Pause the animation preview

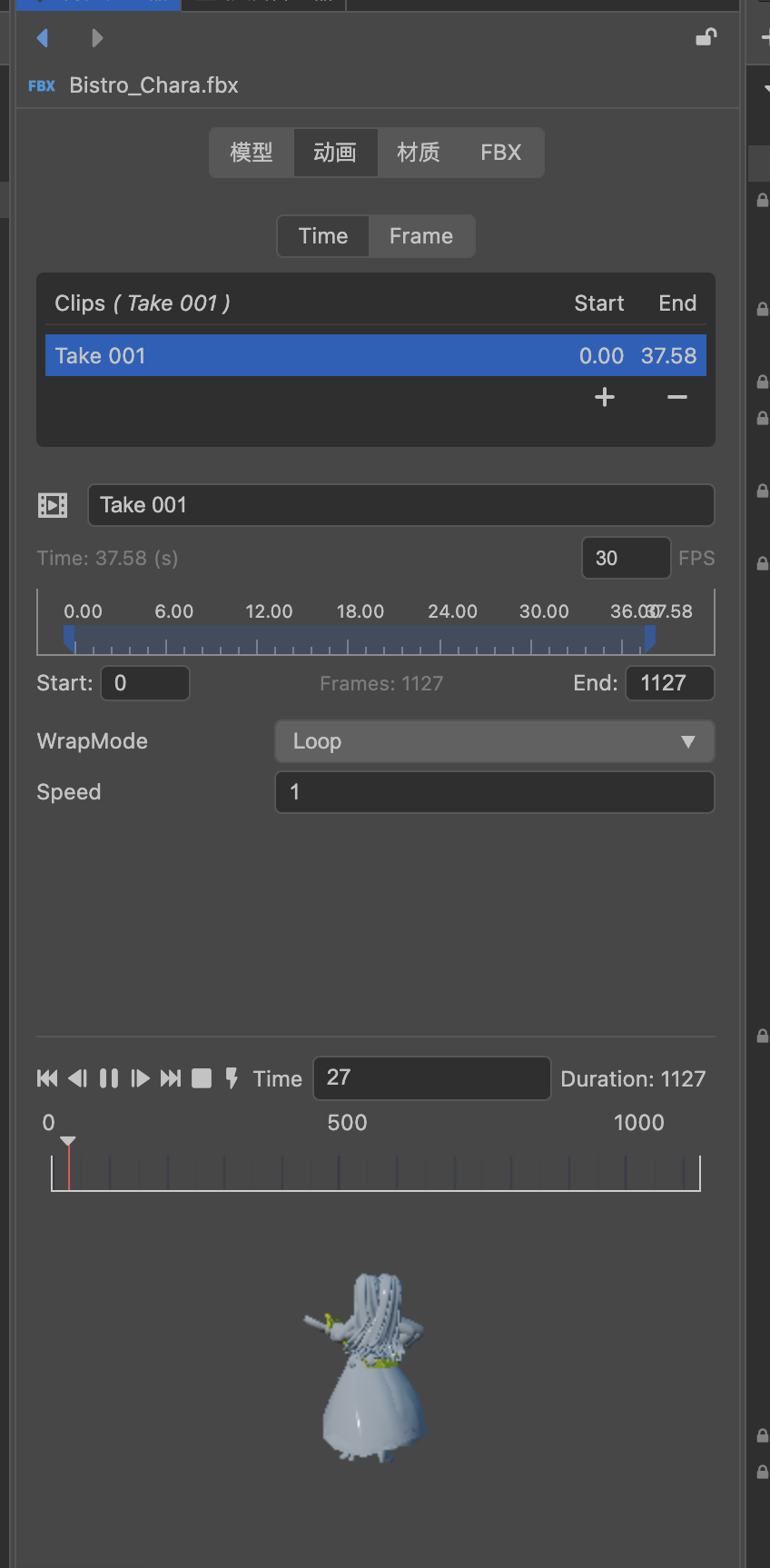109,1078
